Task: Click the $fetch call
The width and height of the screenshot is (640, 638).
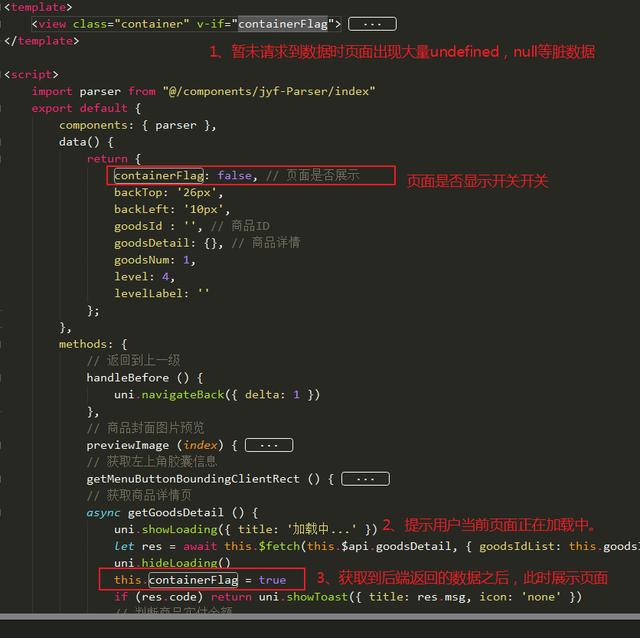Action: 279,547
